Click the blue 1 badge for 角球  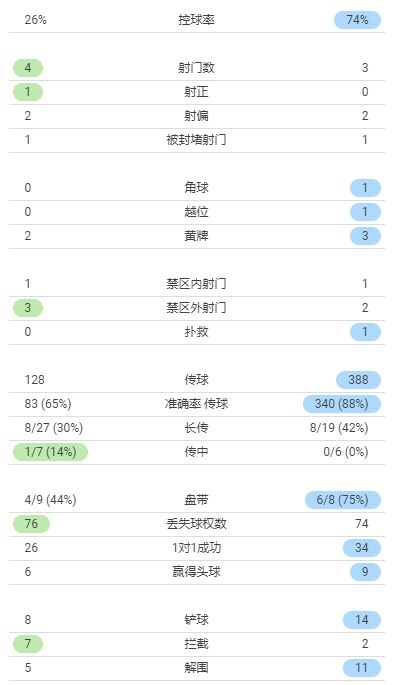[365, 188]
